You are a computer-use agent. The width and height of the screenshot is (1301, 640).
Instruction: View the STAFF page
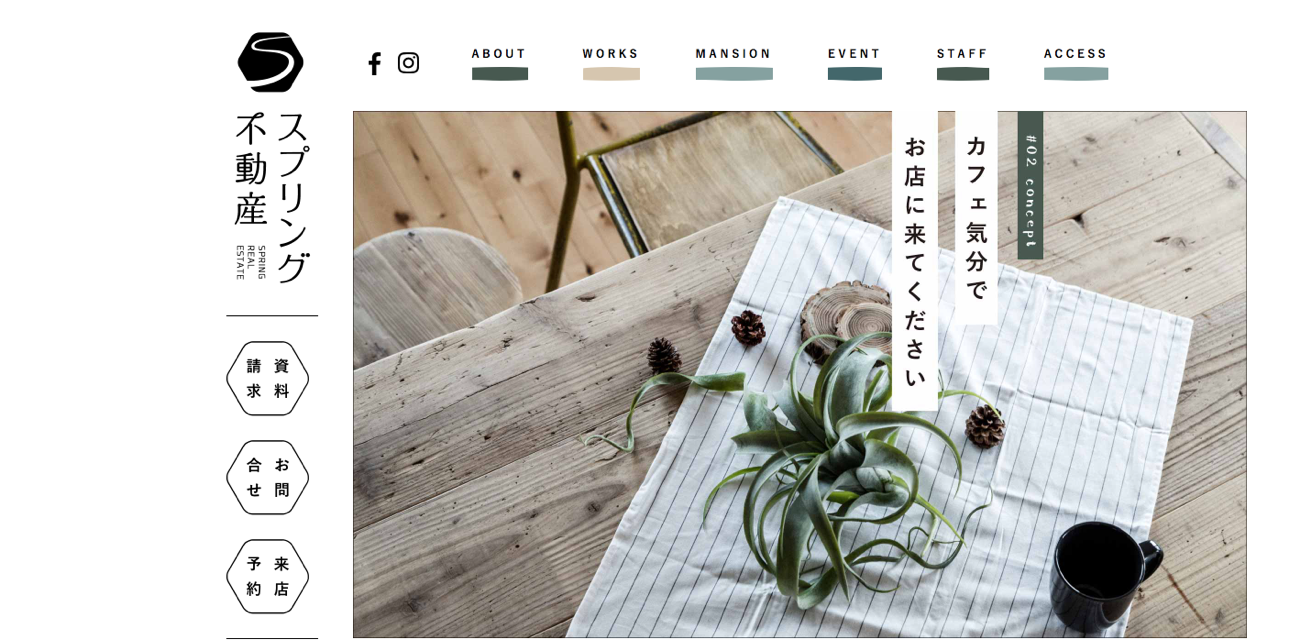point(962,54)
